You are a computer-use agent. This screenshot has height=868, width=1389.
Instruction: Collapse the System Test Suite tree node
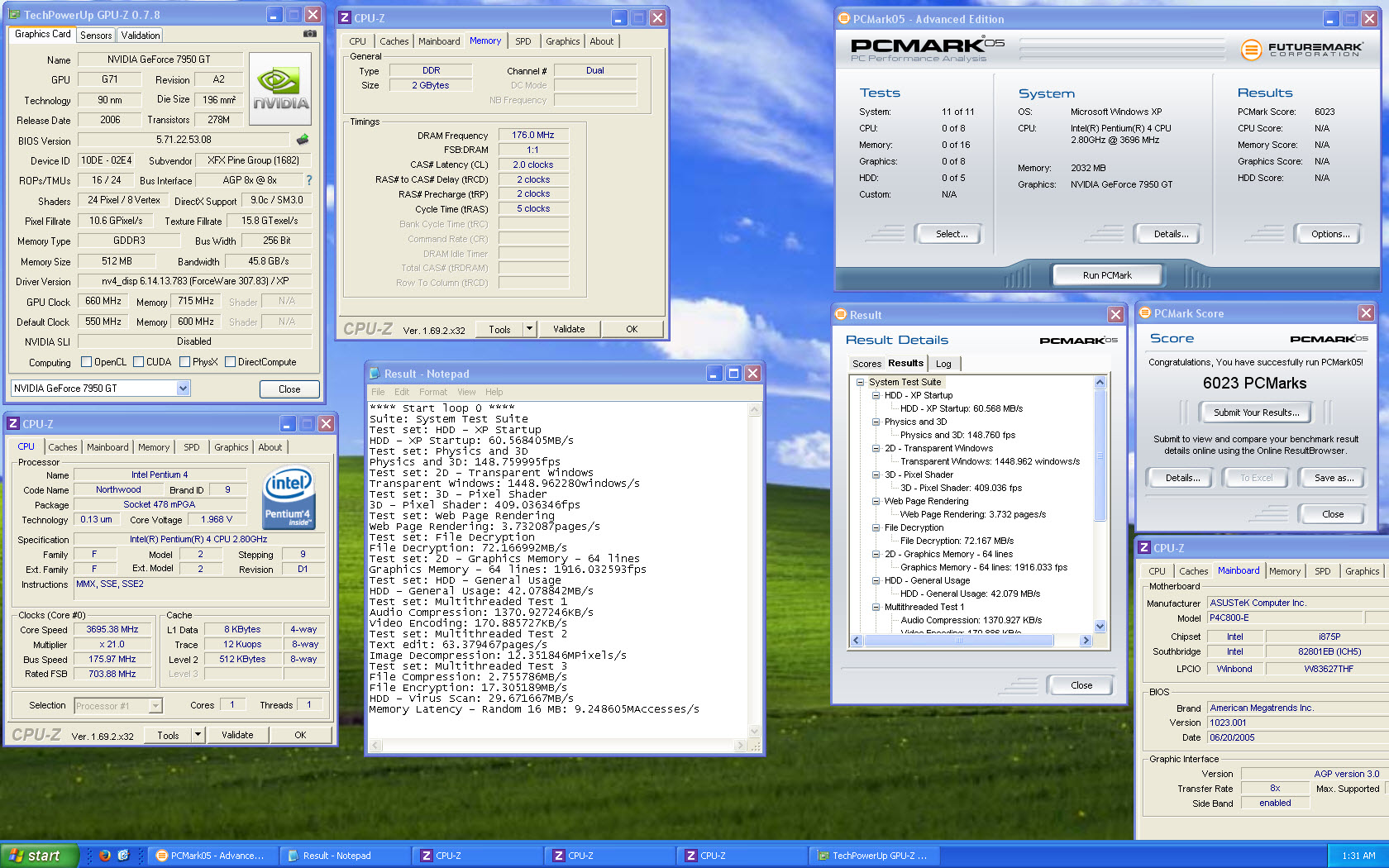pyautogui.click(x=860, y=382)
